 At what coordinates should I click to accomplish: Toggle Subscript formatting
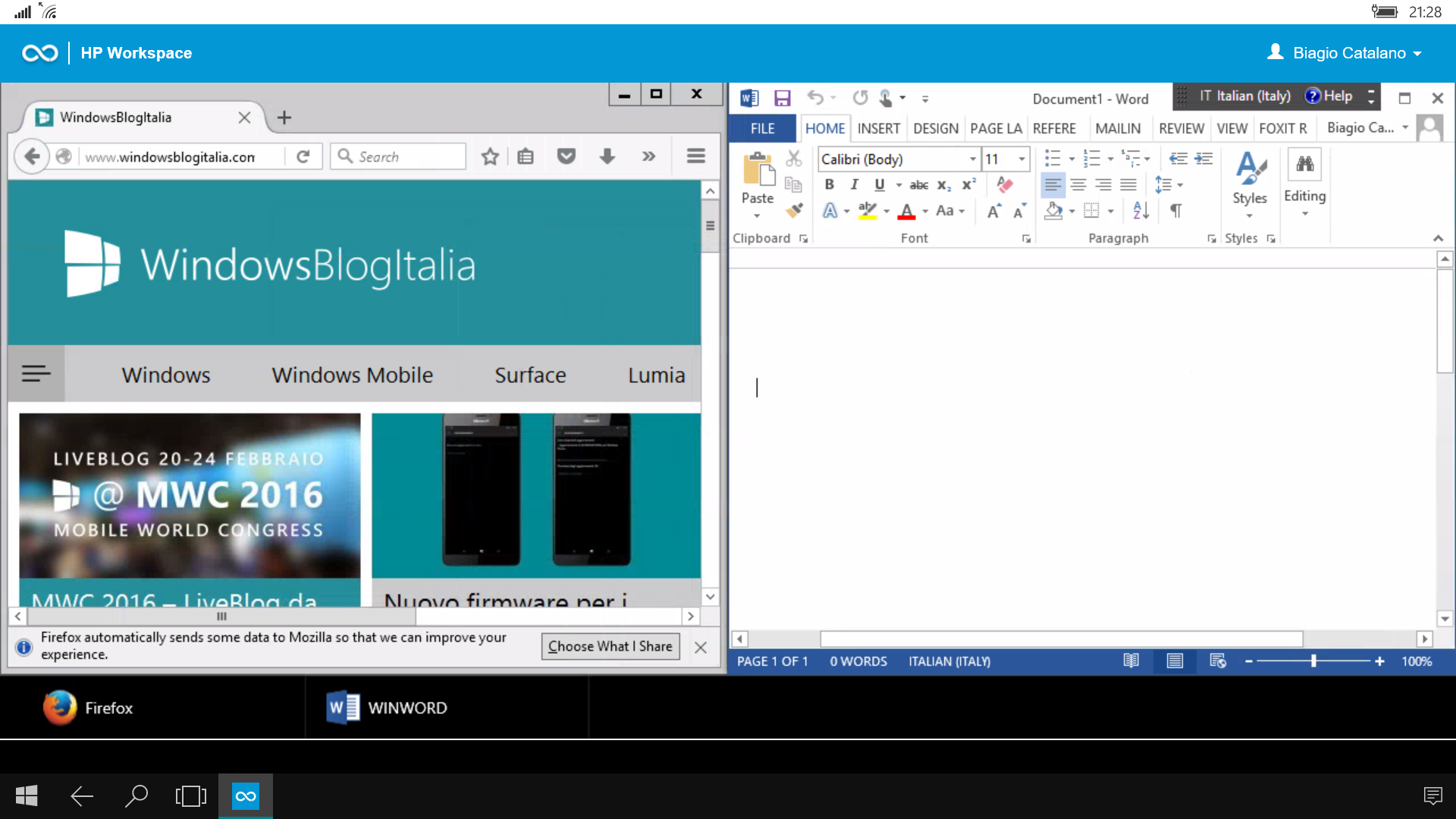[944, 184]
